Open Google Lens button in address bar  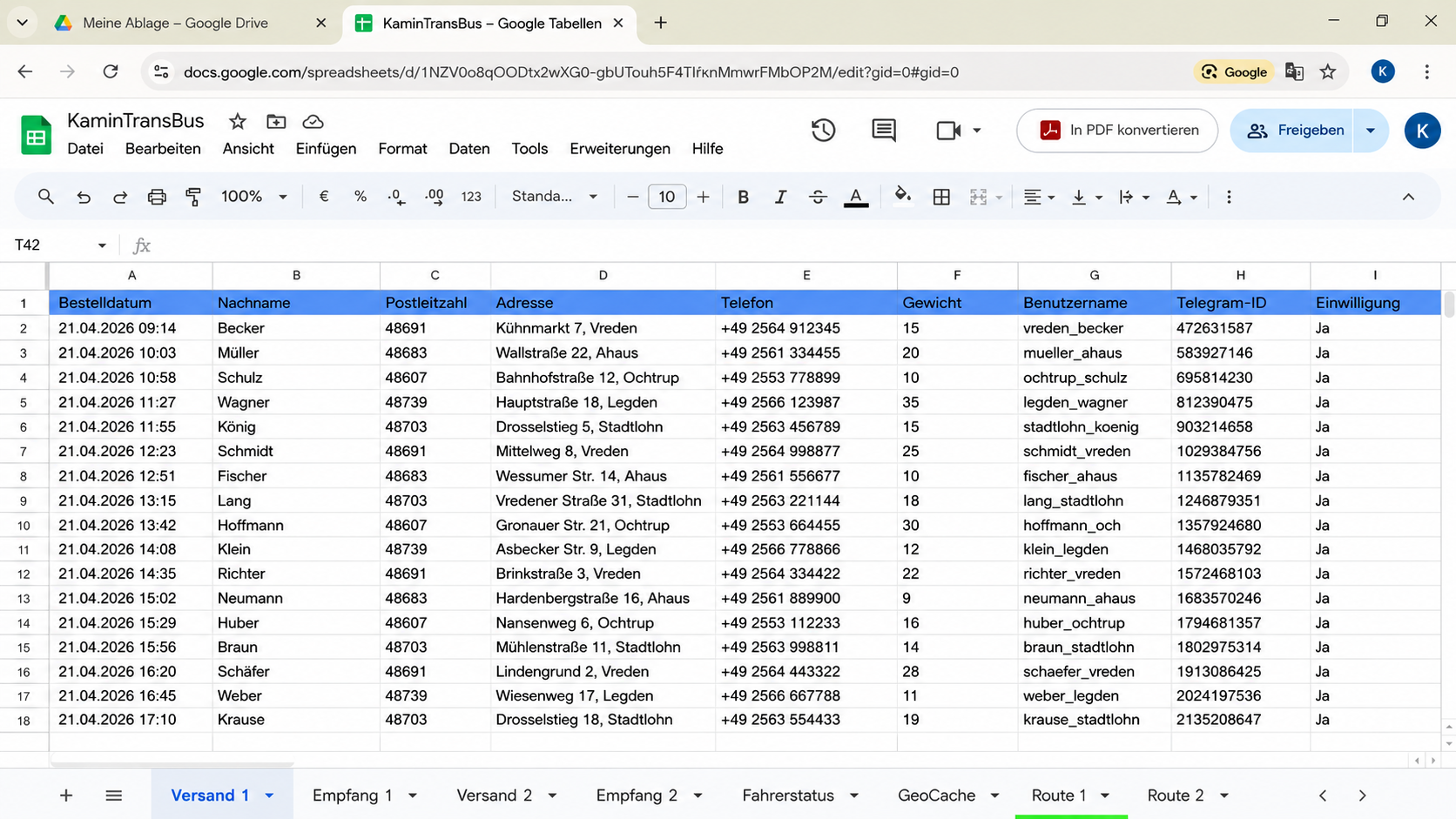click(1234, 72)
